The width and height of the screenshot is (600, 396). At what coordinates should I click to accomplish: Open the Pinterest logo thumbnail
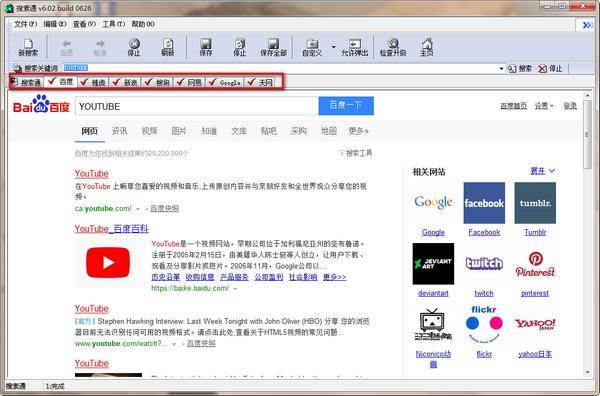535,264
